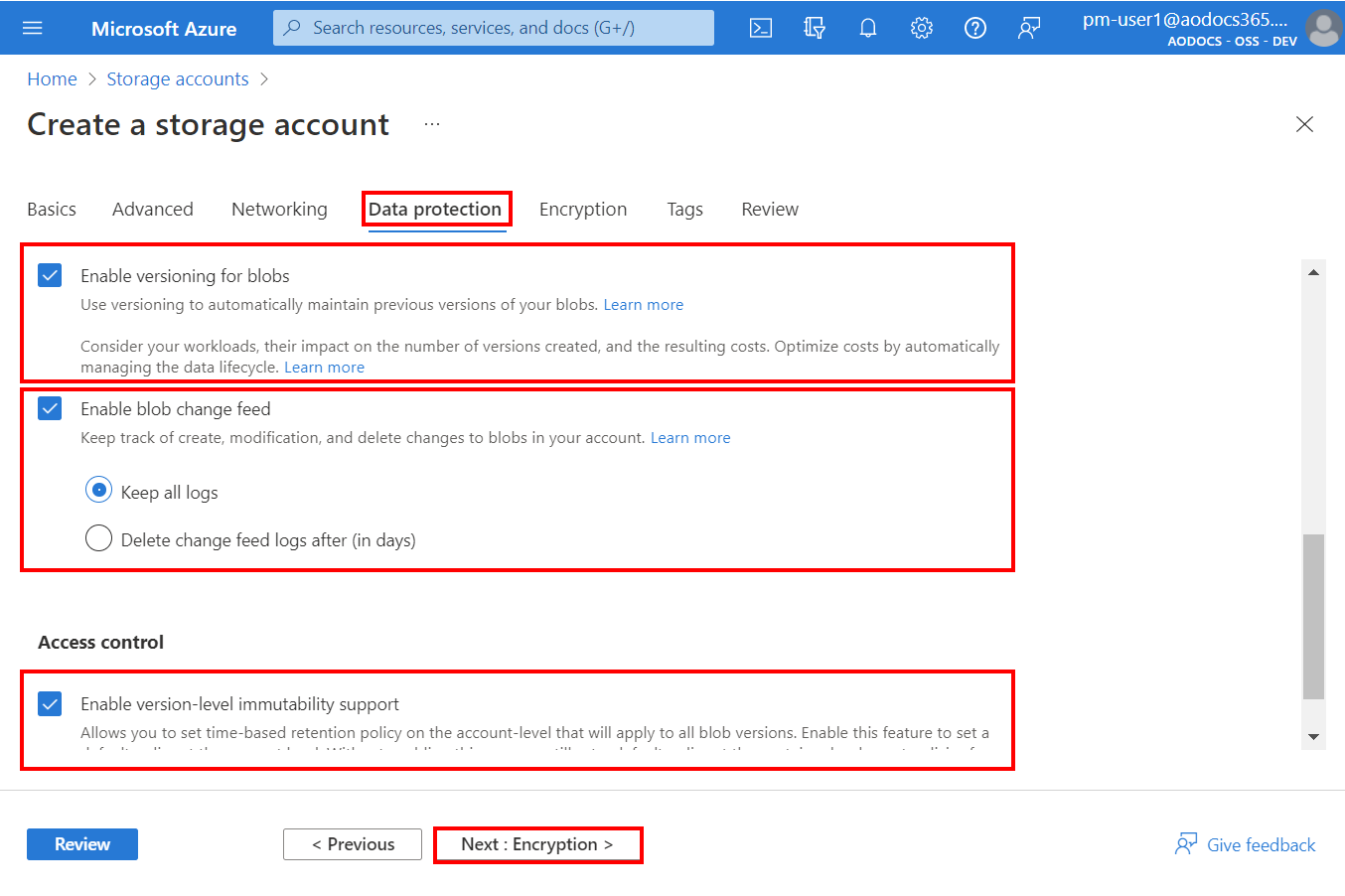Open the notifications bell
Image resolution: width=1345 pixels, height=896 pixels.
tap(868, 28)
